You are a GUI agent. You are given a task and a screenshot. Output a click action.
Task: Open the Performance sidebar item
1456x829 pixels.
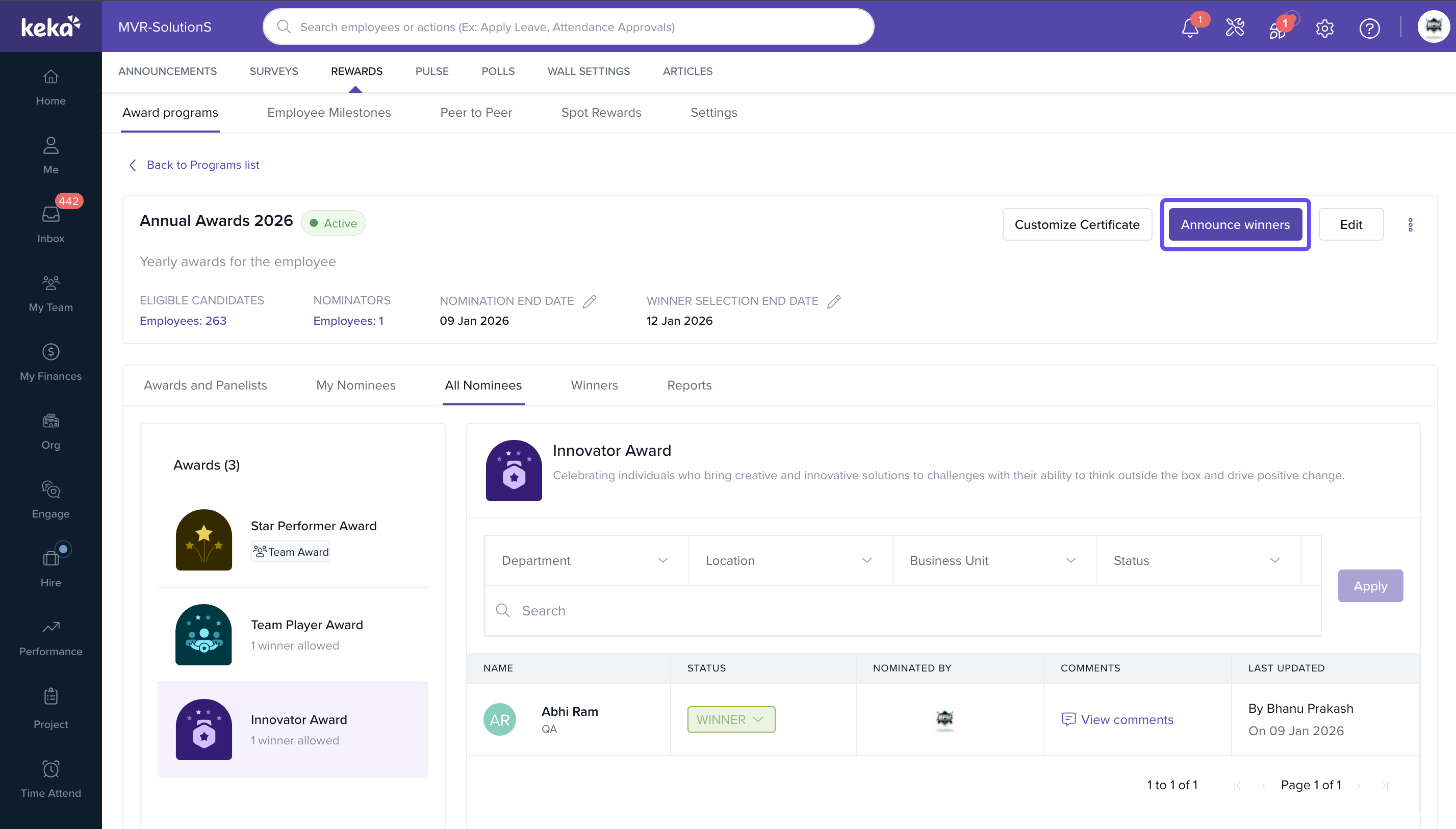pyautogui.click(x=50, y=637)
